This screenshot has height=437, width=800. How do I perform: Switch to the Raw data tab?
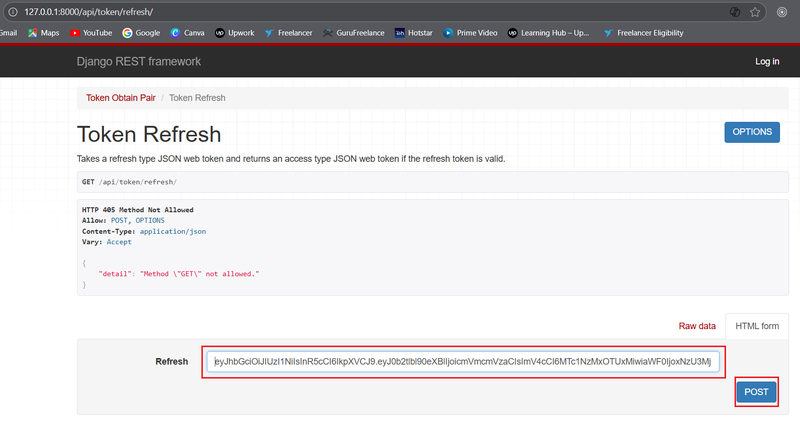(697, 326)
